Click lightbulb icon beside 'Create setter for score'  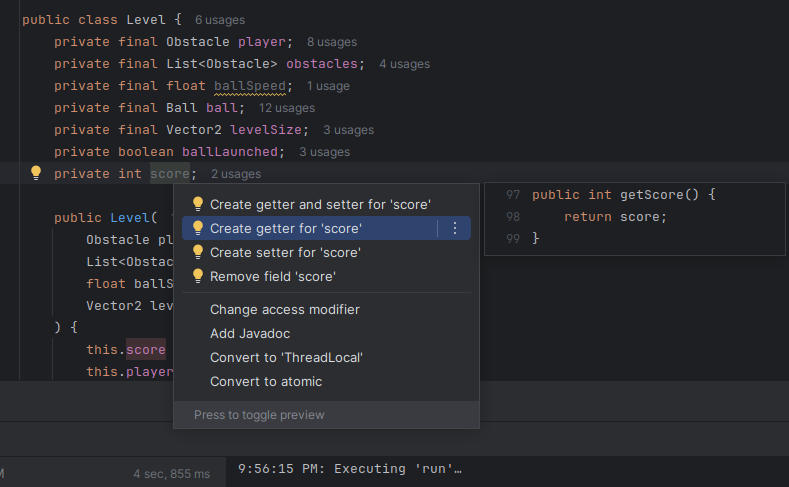tap(198, 252)
